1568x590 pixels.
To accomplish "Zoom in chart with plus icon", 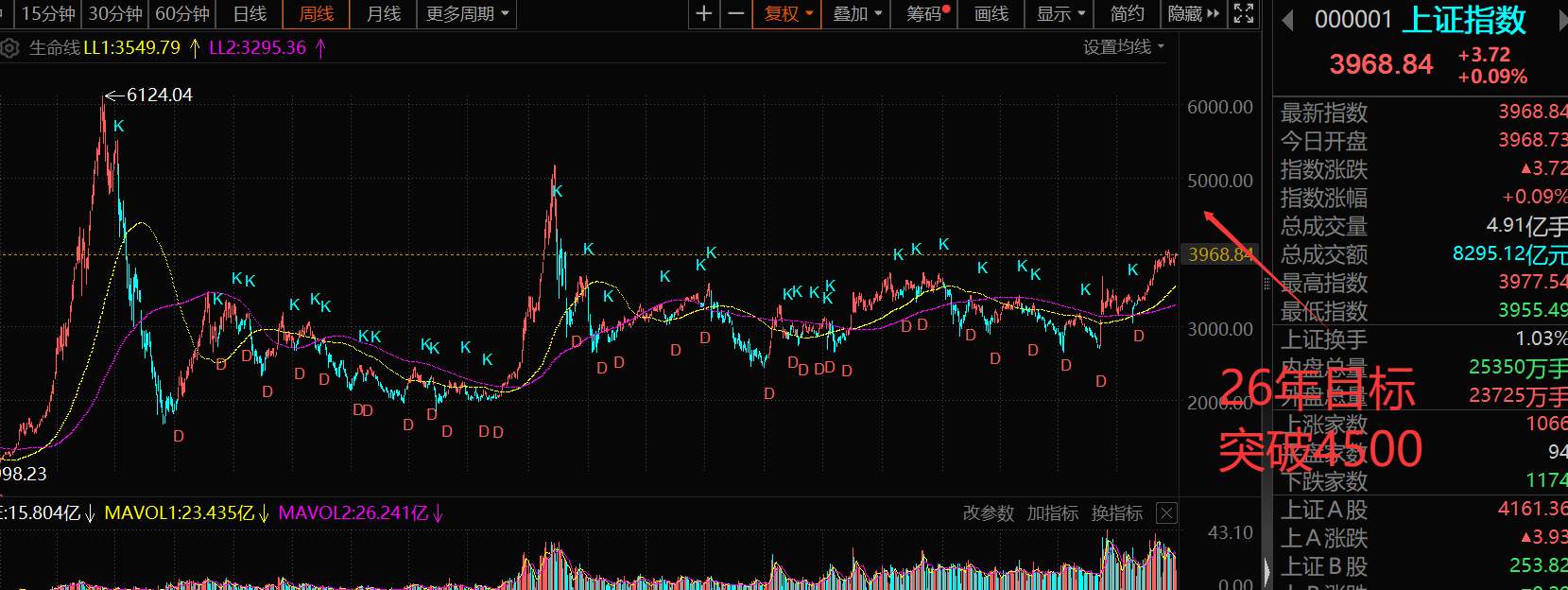I will 704,13.
